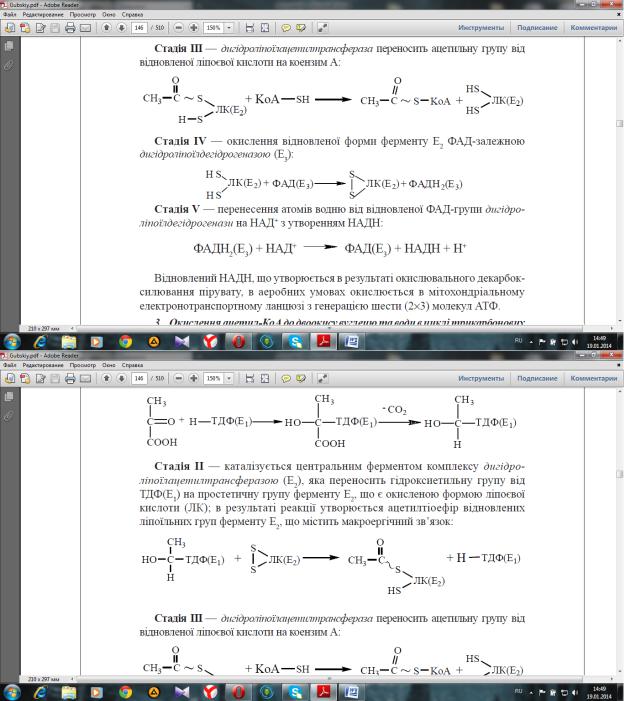Open Подписание pane in upper window

click(x=537, y=28)
